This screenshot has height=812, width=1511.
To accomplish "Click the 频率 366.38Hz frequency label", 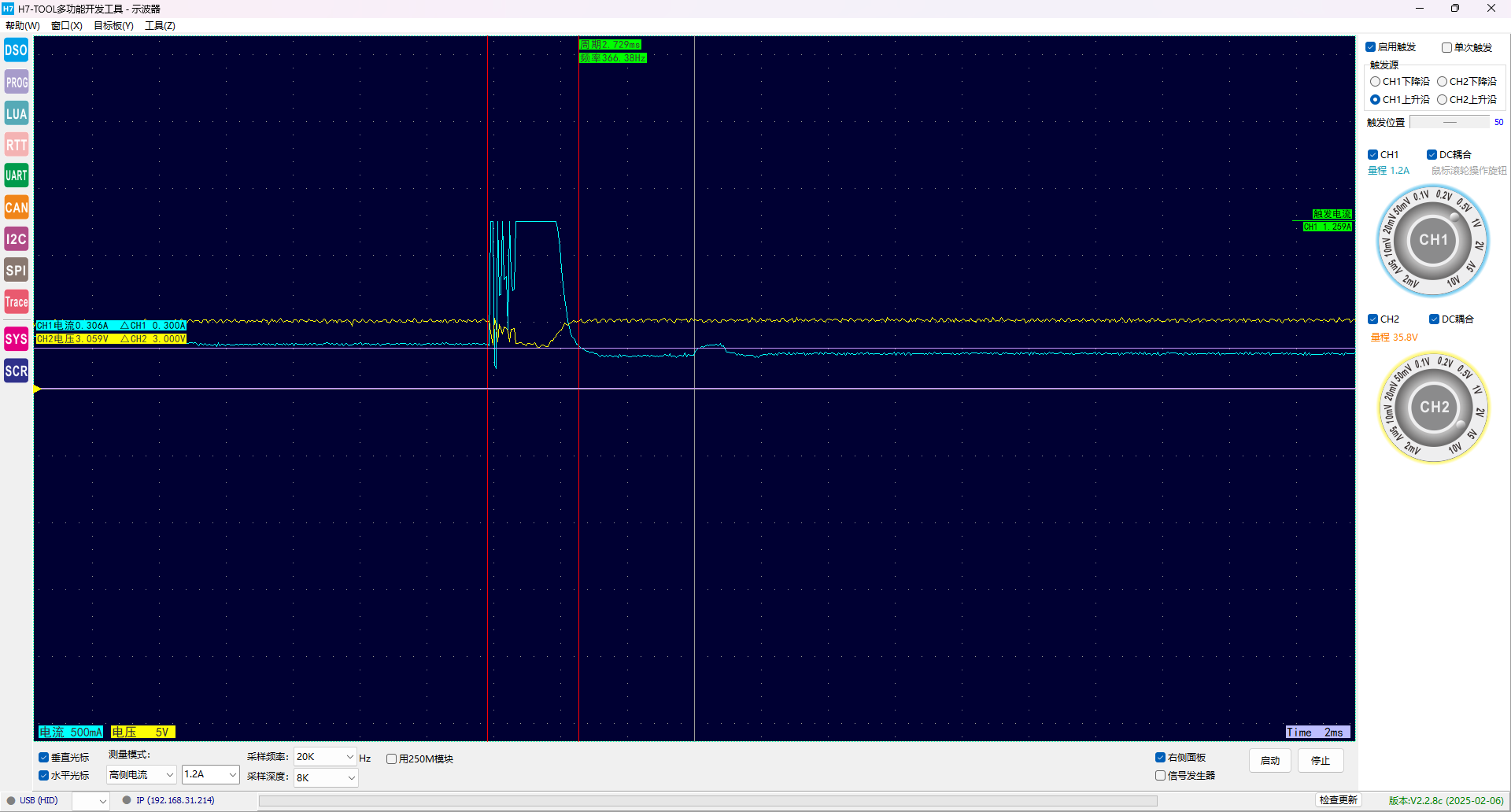I will [613, 58].
